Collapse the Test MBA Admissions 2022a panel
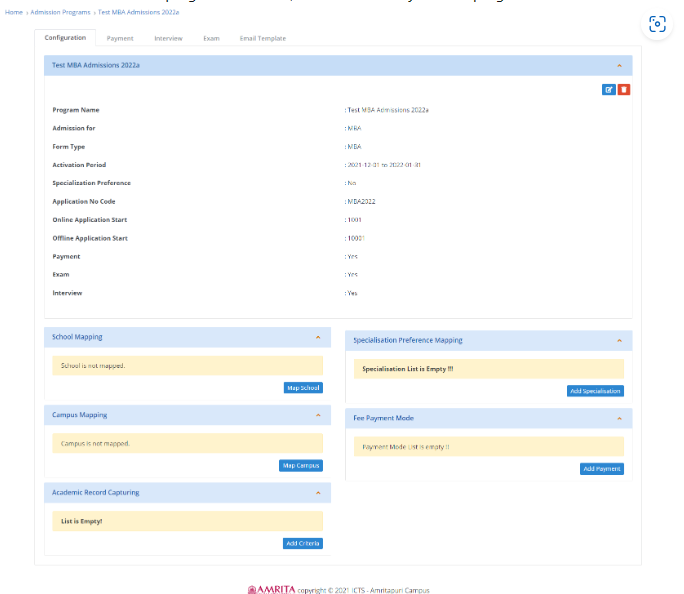 [619, 65]
